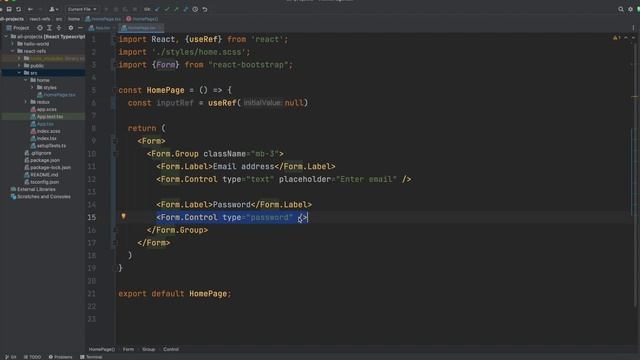
Task: Click the Control breadcrumb at editor bottom
Action: pyautogui.click(x=171, y=349)
